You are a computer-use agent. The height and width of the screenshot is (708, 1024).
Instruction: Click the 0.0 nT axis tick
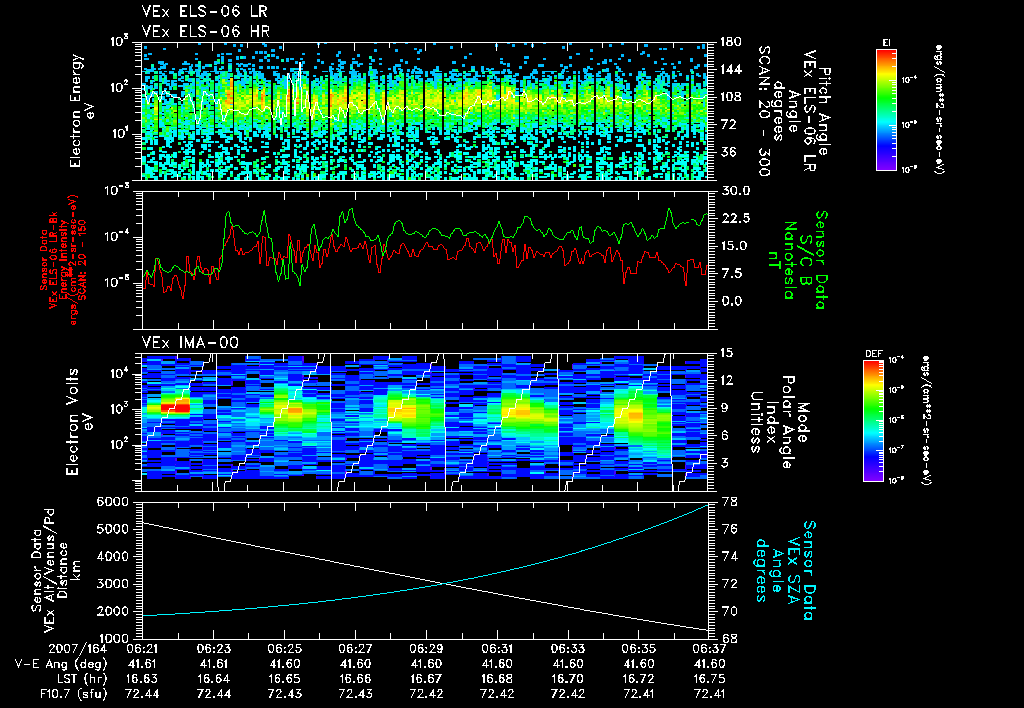click(731, 301)
